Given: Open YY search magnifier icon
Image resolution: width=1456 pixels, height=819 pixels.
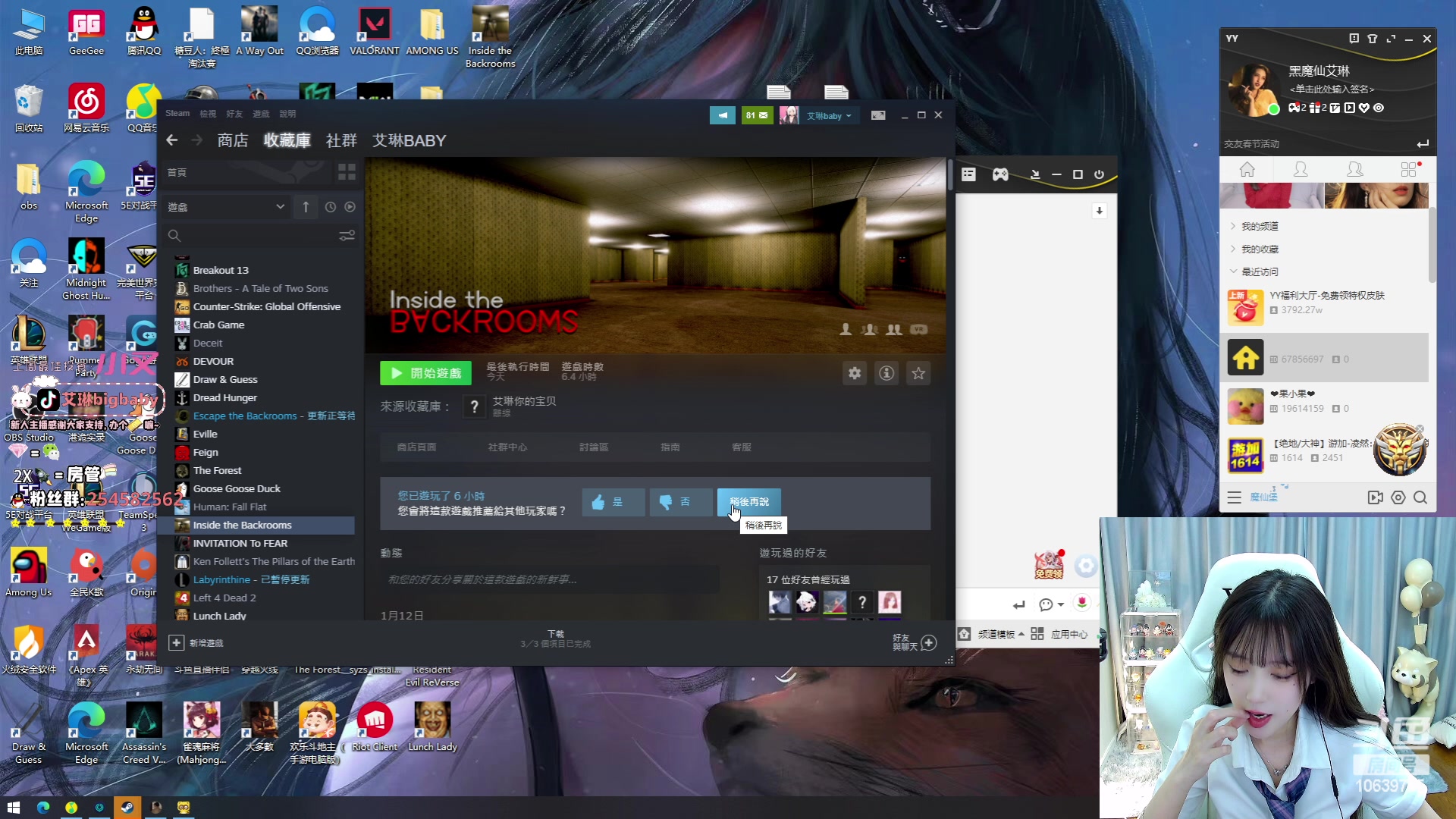Looking at the screenshot, I should pyautogui.click(x=1420, y=497).
